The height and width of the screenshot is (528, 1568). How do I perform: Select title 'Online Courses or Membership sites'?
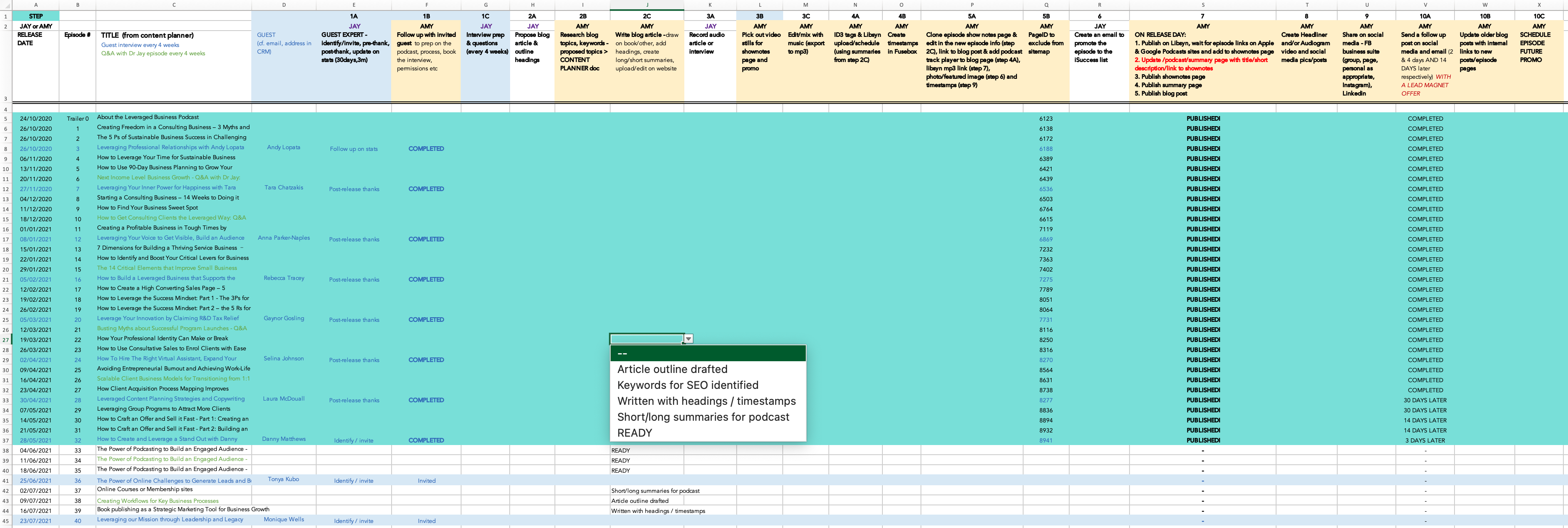pyautogui.click(x=145, y=489)
